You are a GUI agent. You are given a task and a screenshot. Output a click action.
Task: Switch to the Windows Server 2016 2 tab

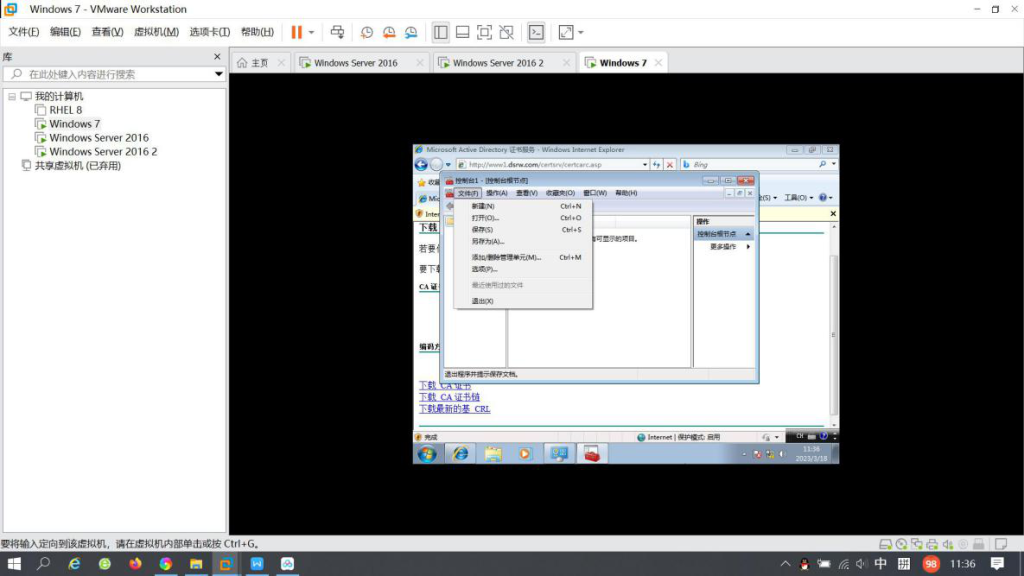pos(498,63)
